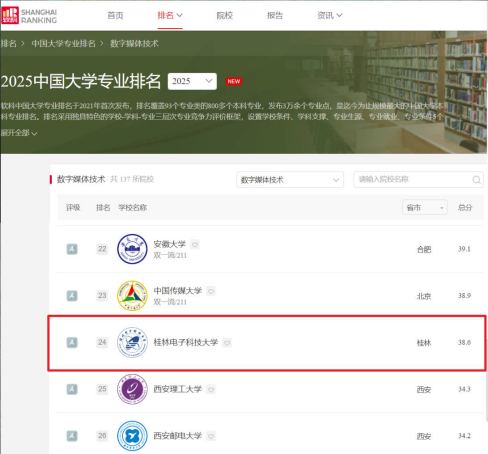Viewport: 488px width, 454px height.
Task: Click rank number 25
Action: [x=102, y=389]
